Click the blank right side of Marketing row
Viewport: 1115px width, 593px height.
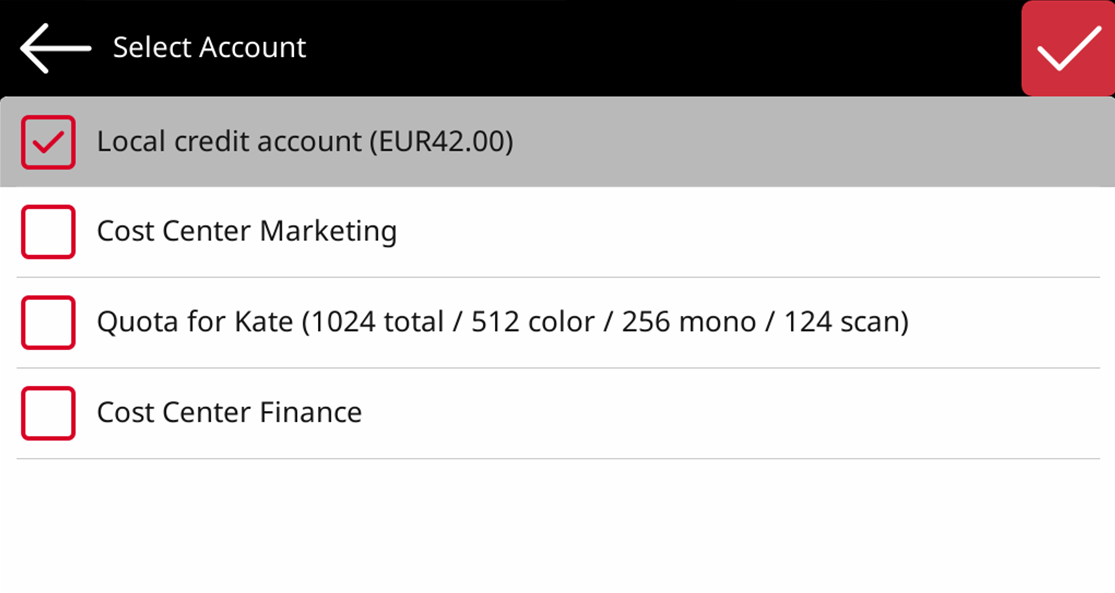tap(750, 232)
